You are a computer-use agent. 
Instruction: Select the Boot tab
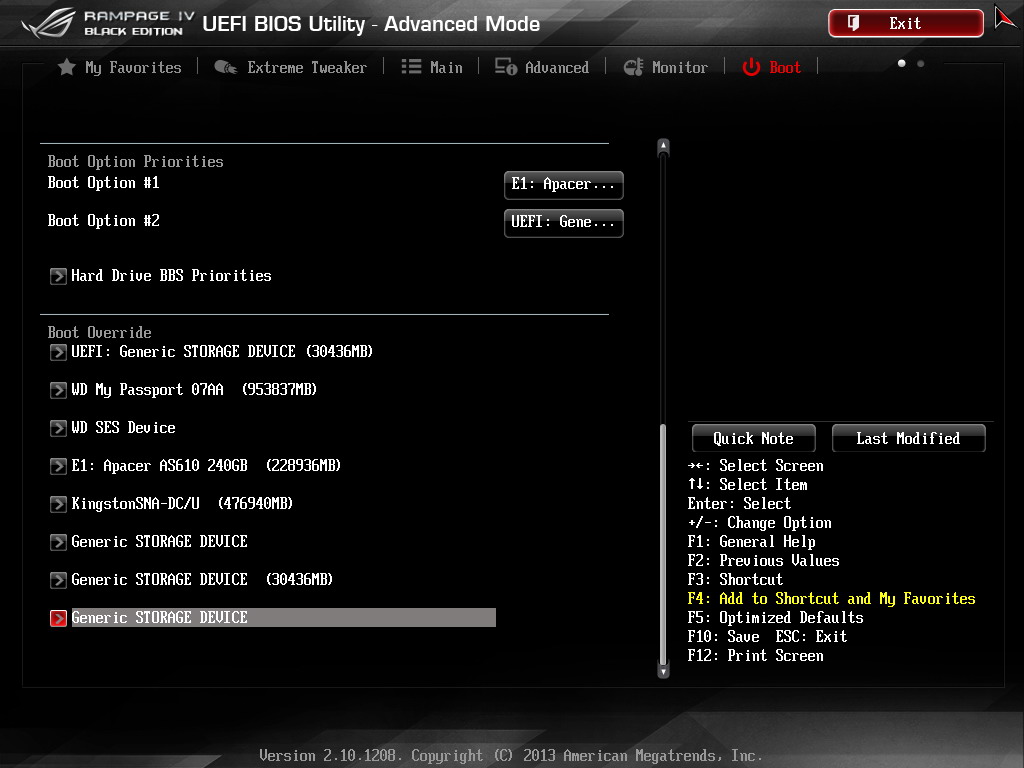(771, 67)
